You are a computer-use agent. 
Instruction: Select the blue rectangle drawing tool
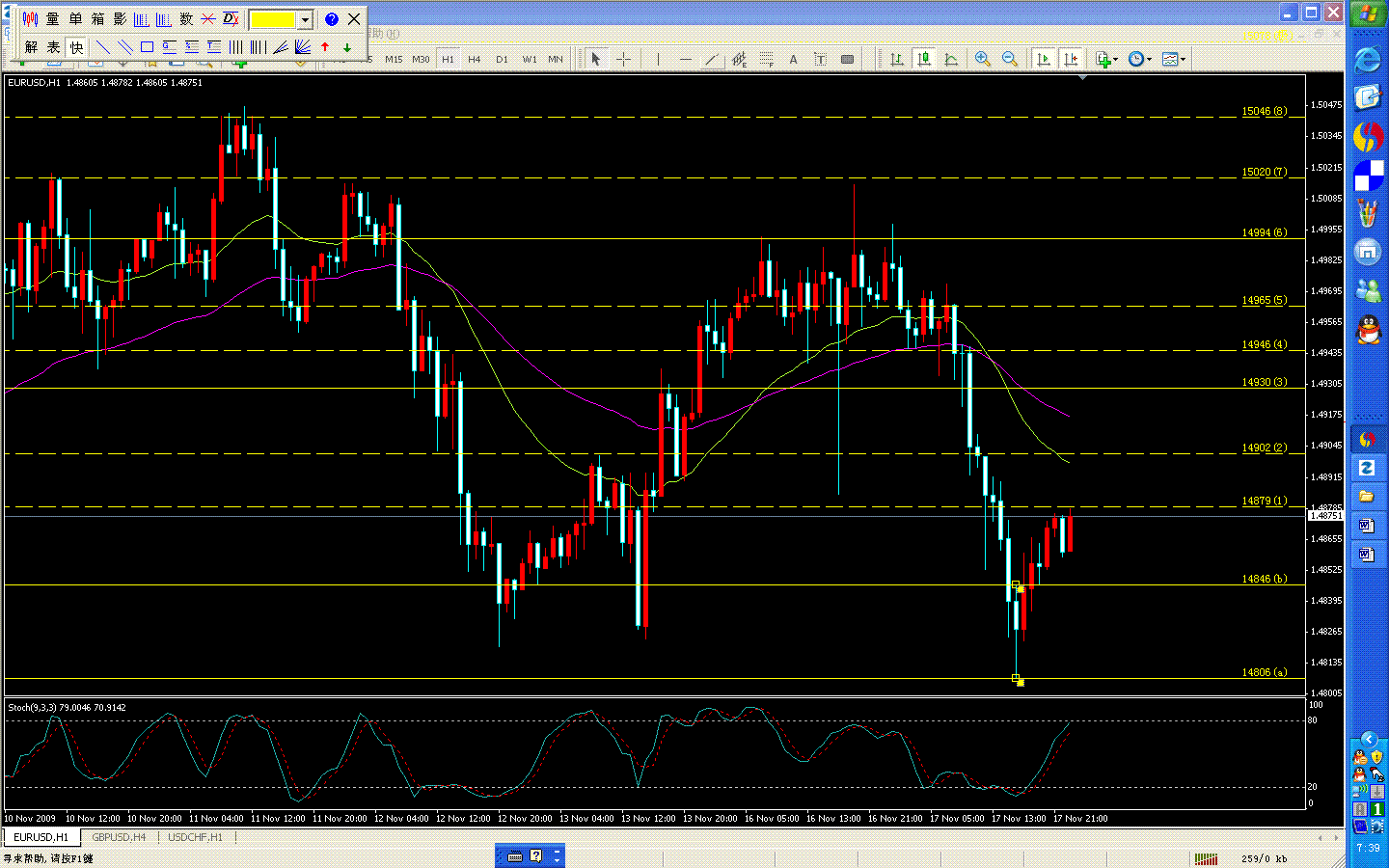(147, 46)
